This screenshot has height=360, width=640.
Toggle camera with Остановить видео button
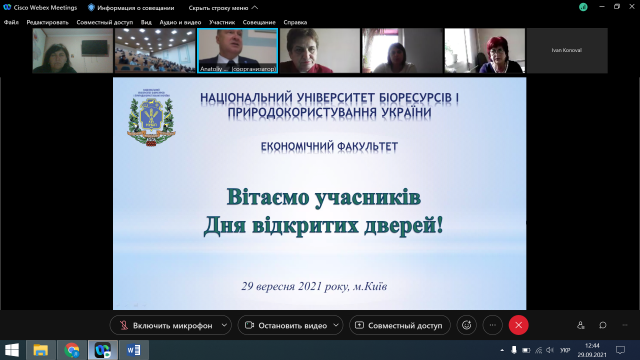pos(286,325)
